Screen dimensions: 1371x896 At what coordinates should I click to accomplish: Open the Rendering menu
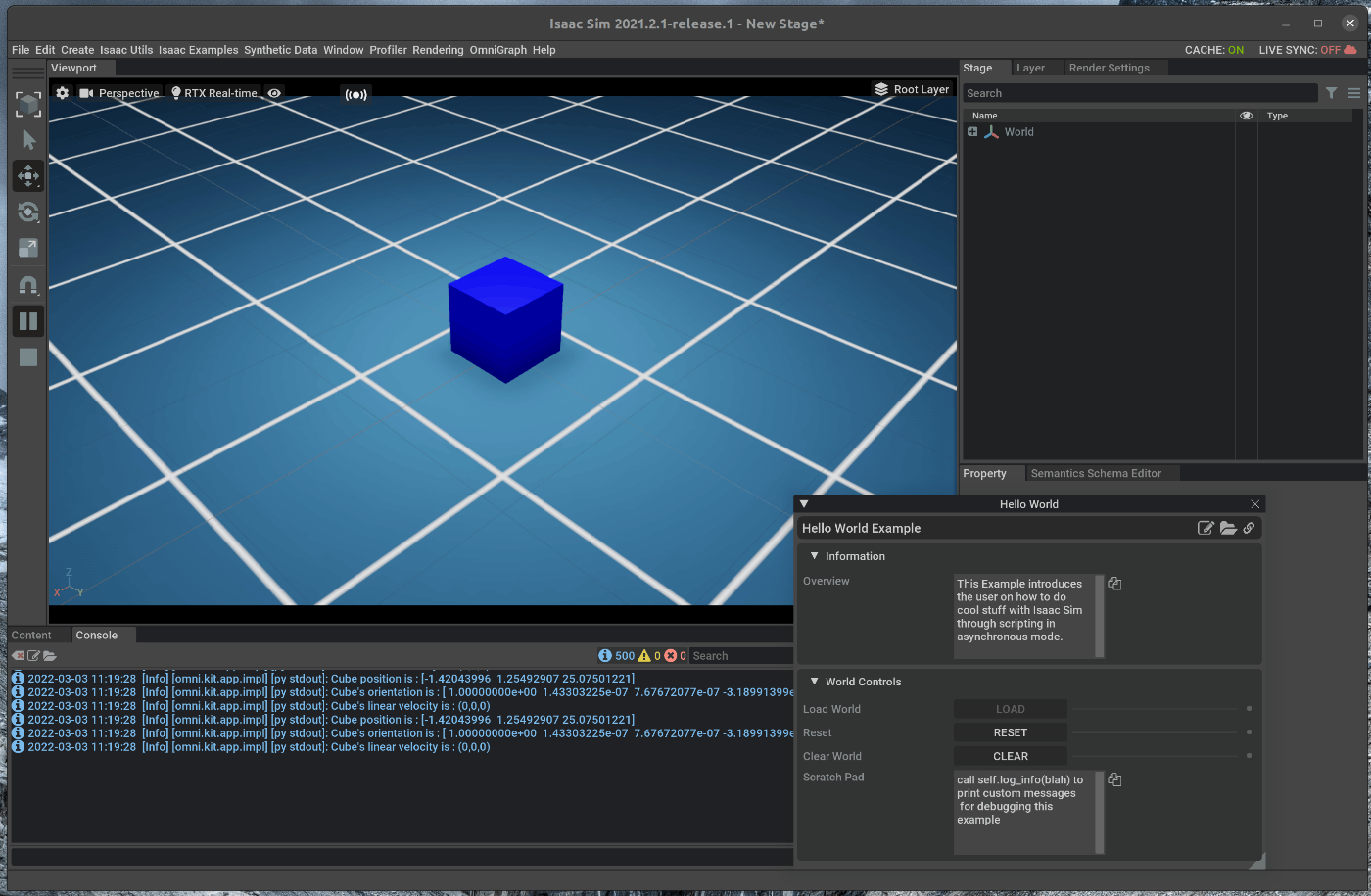(x=438, y=50)
